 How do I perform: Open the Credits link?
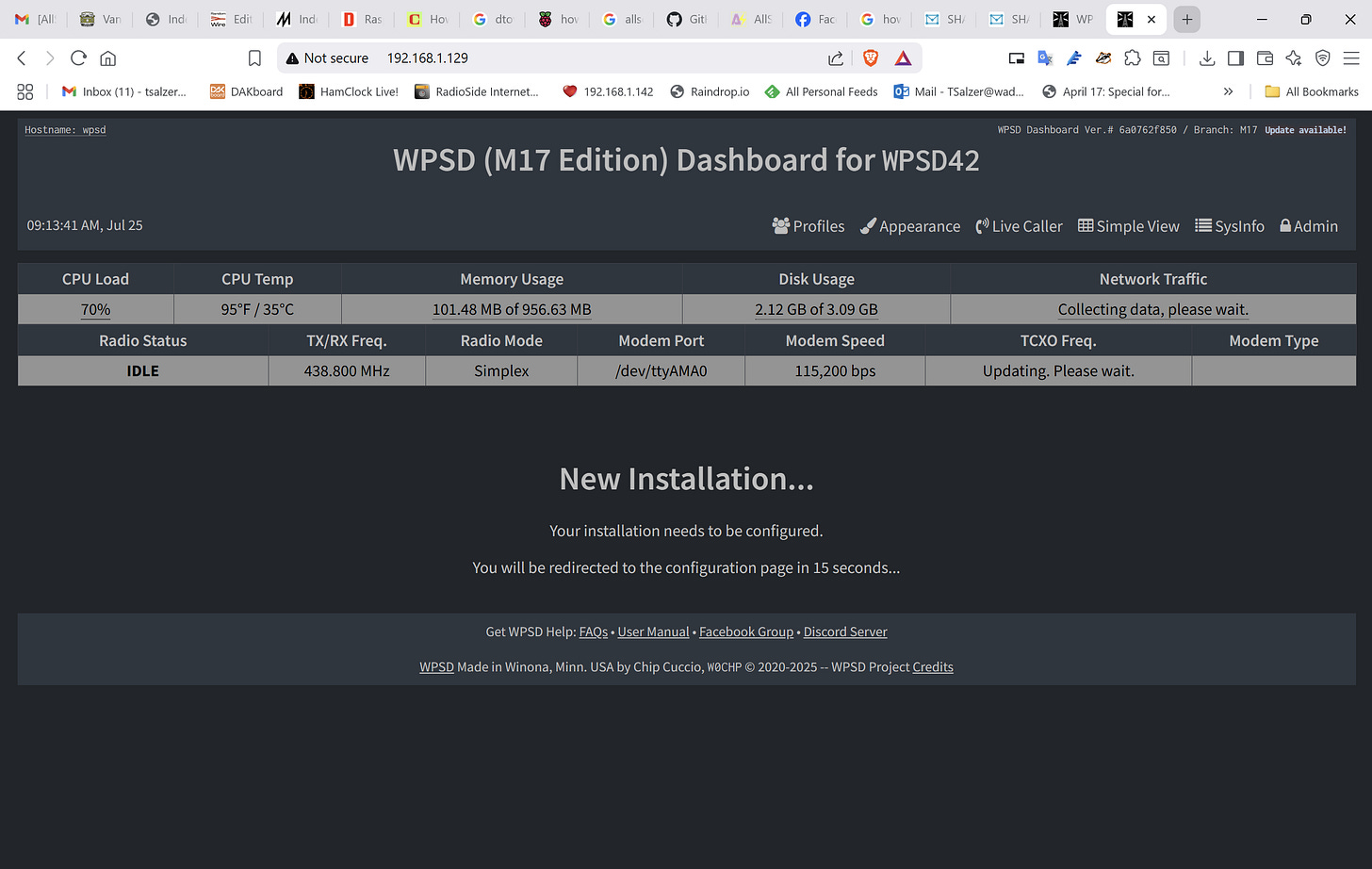pos(933,666)
